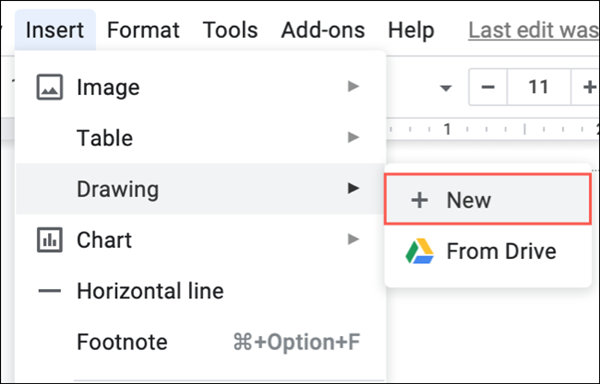Viewport: 600px width, 384px height.
Task: Expand the Image submenu arrow
Action: tap(353, 86)
